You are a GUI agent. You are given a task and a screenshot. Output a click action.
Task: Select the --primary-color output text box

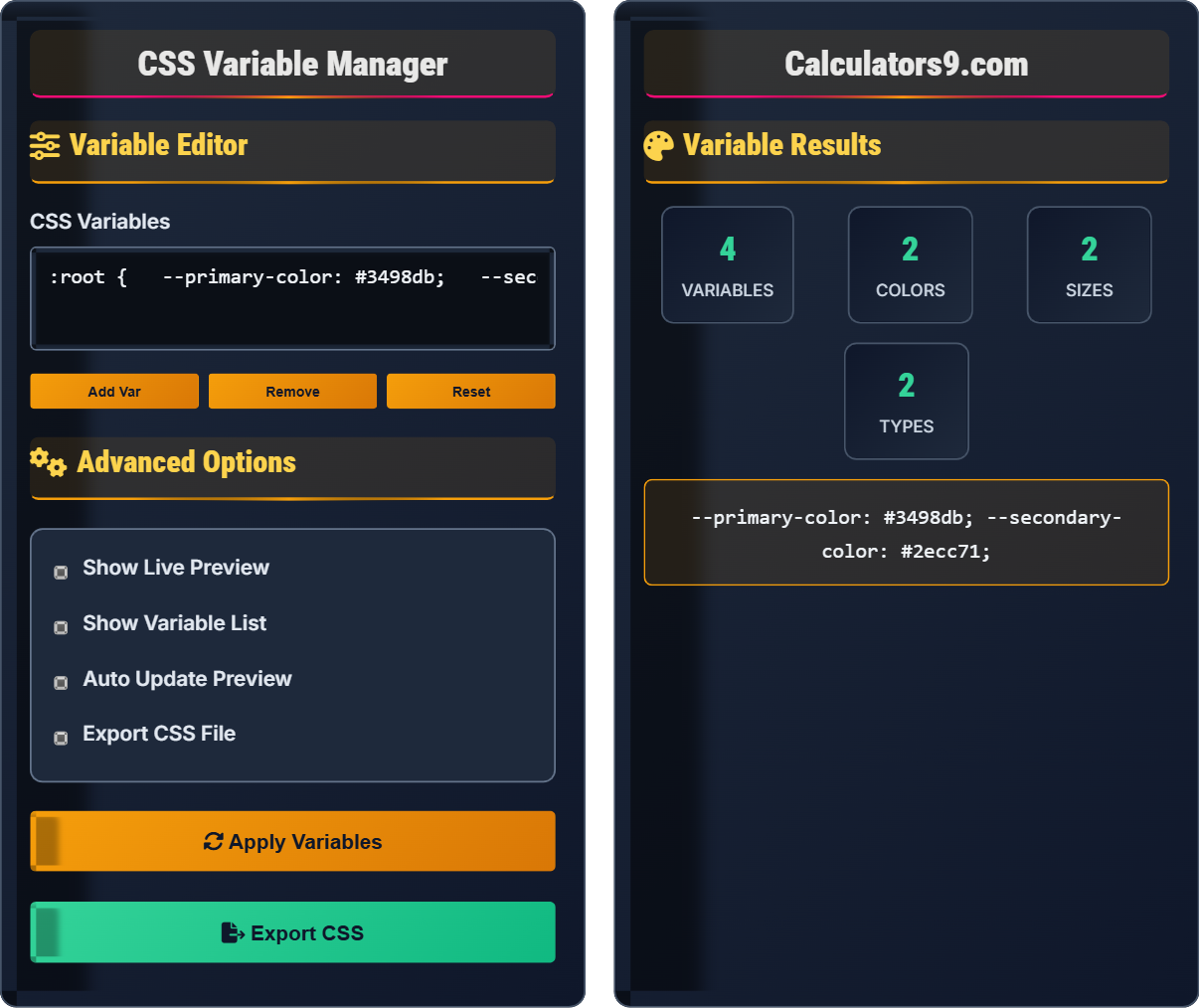[907, 533]
